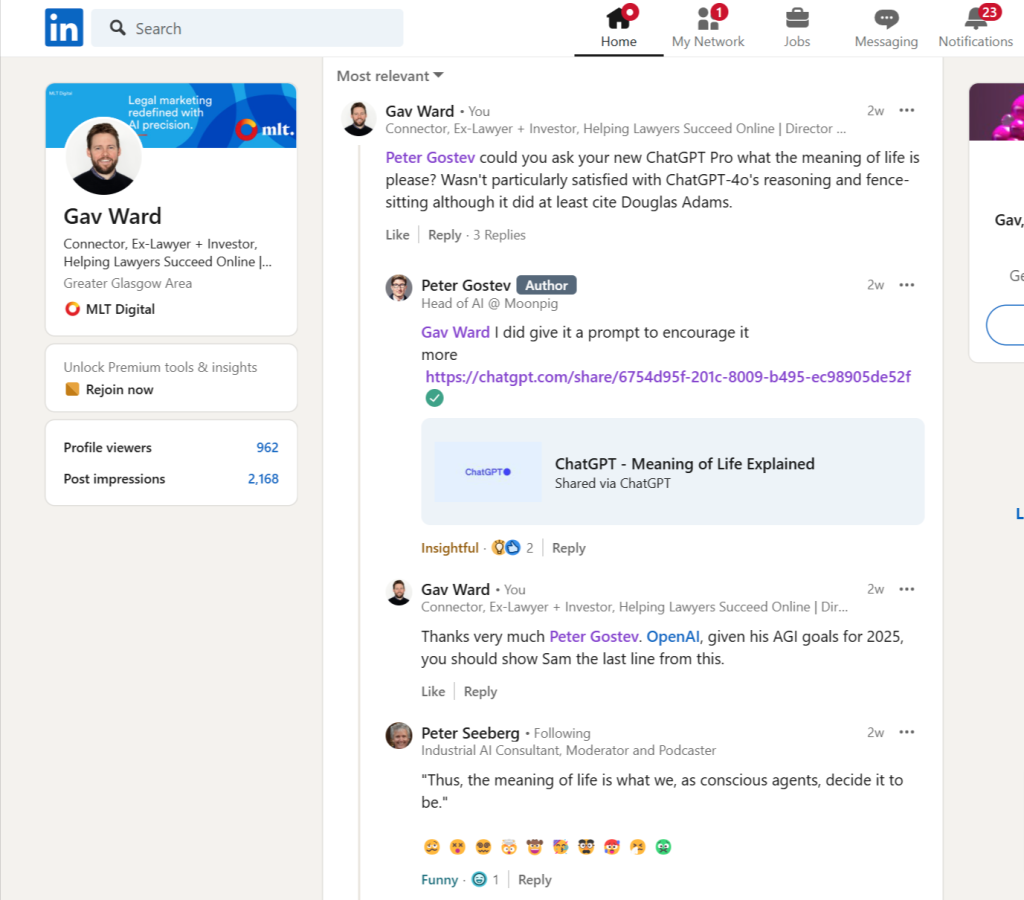1024x900 pixels.
Task: Open more options for Peter Seeberg's comment
Action: (906, 732)
